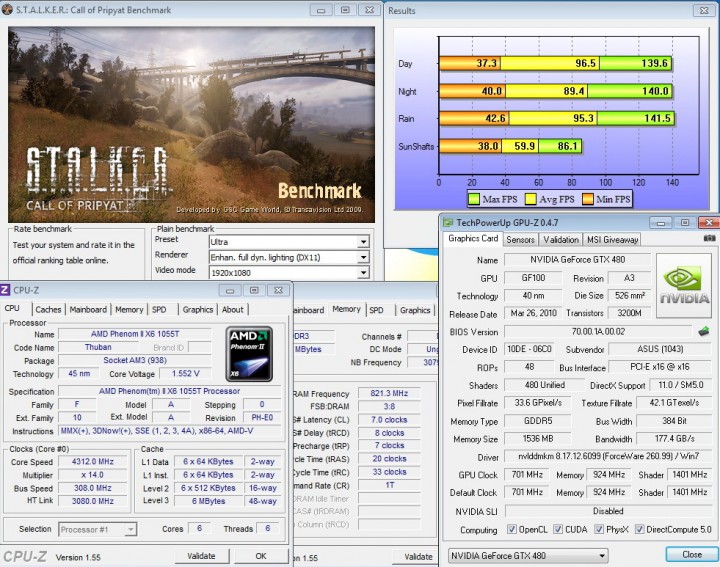
Task: Click the DRAM Frequency value 821.3 MHz
Action: point(389,393)
